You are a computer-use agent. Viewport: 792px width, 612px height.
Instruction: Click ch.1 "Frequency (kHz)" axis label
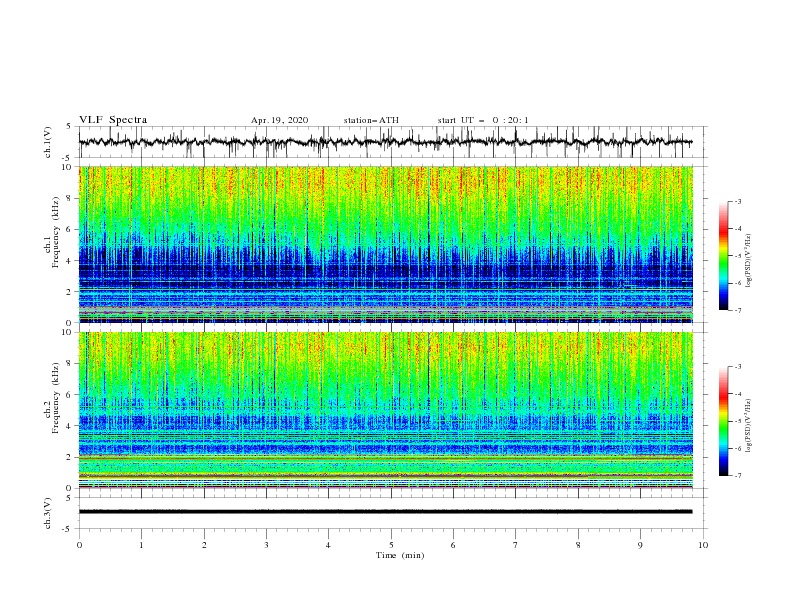click(56, 232)
